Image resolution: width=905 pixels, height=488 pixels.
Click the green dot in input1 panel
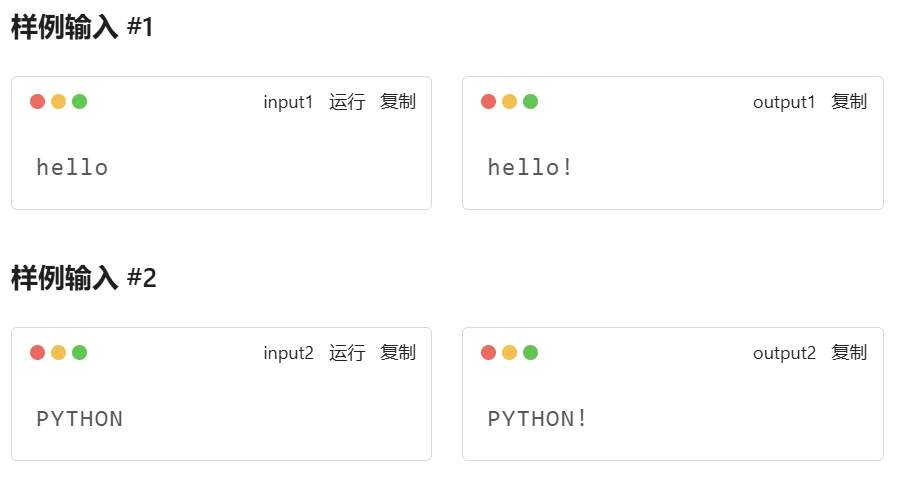[x=80, y=102]
